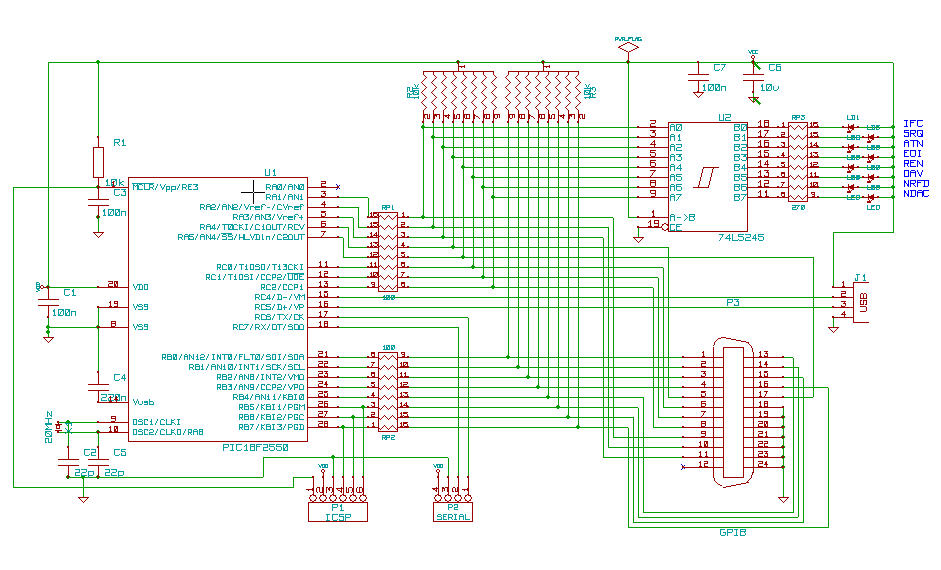Click the USB connector J1
Image resolution: width=941 pixels, height=570 pixels.
pyautogui.click(x=859, y=302)
